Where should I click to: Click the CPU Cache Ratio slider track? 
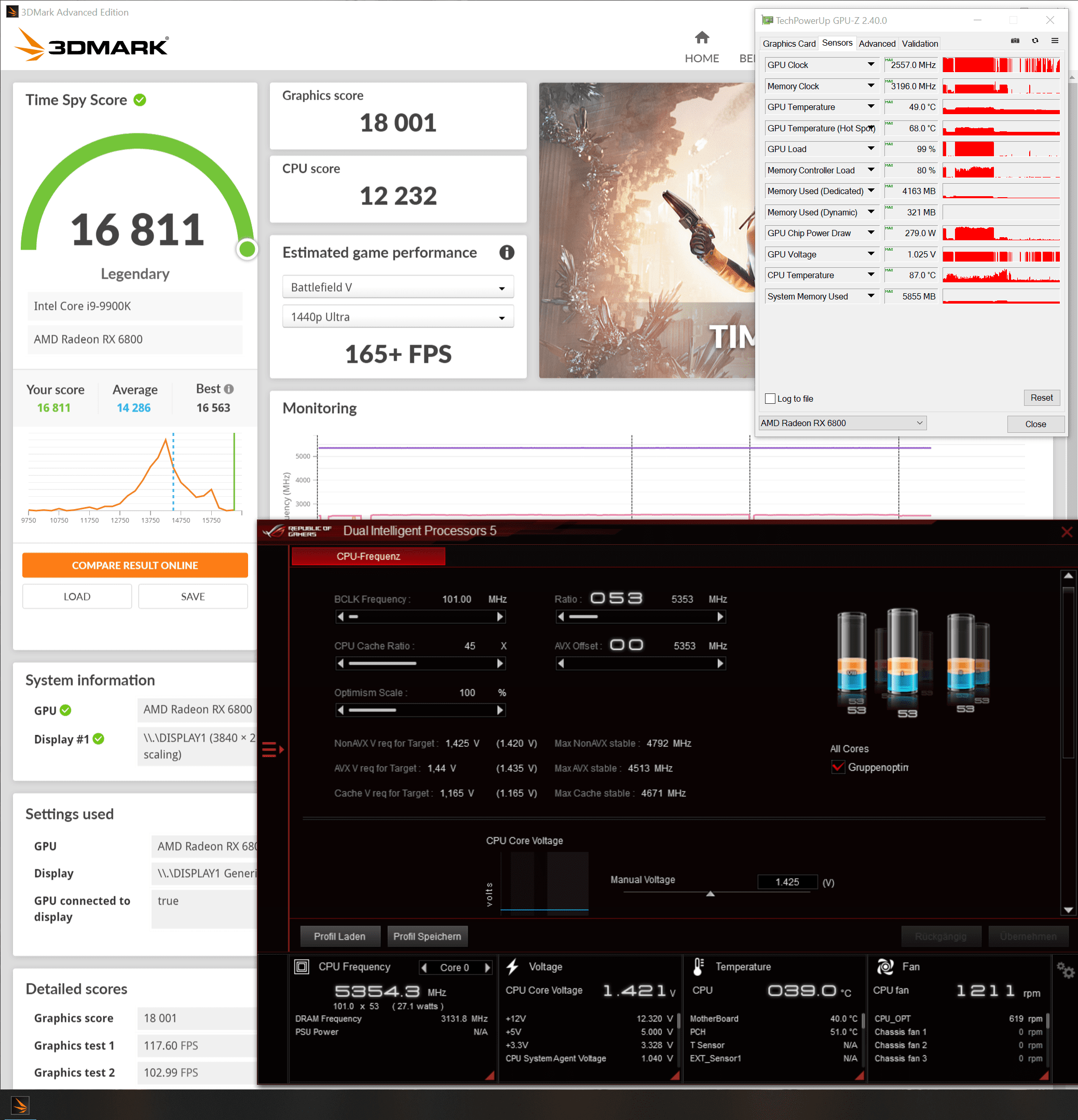click(420, 663)
